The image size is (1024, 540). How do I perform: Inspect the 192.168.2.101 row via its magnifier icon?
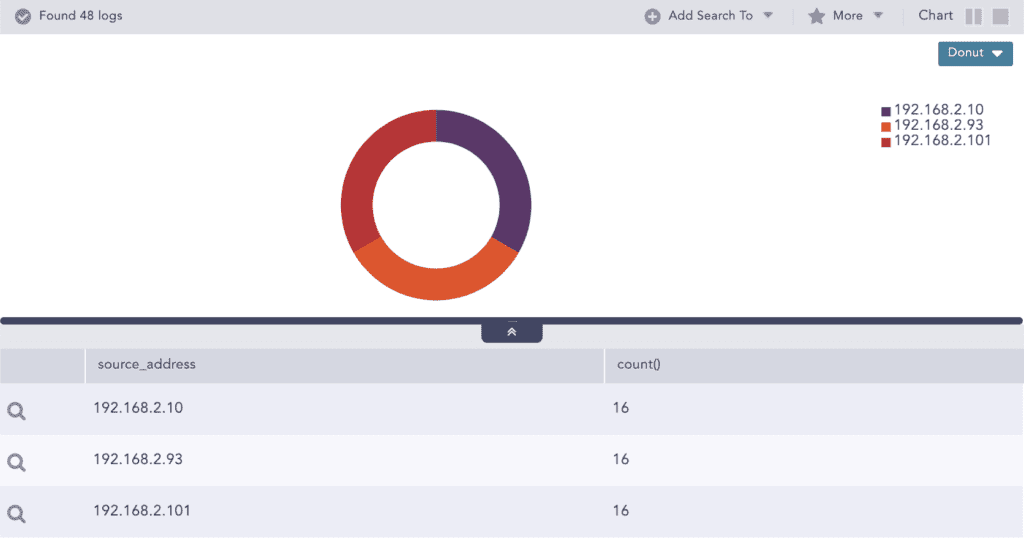(16, 514)
